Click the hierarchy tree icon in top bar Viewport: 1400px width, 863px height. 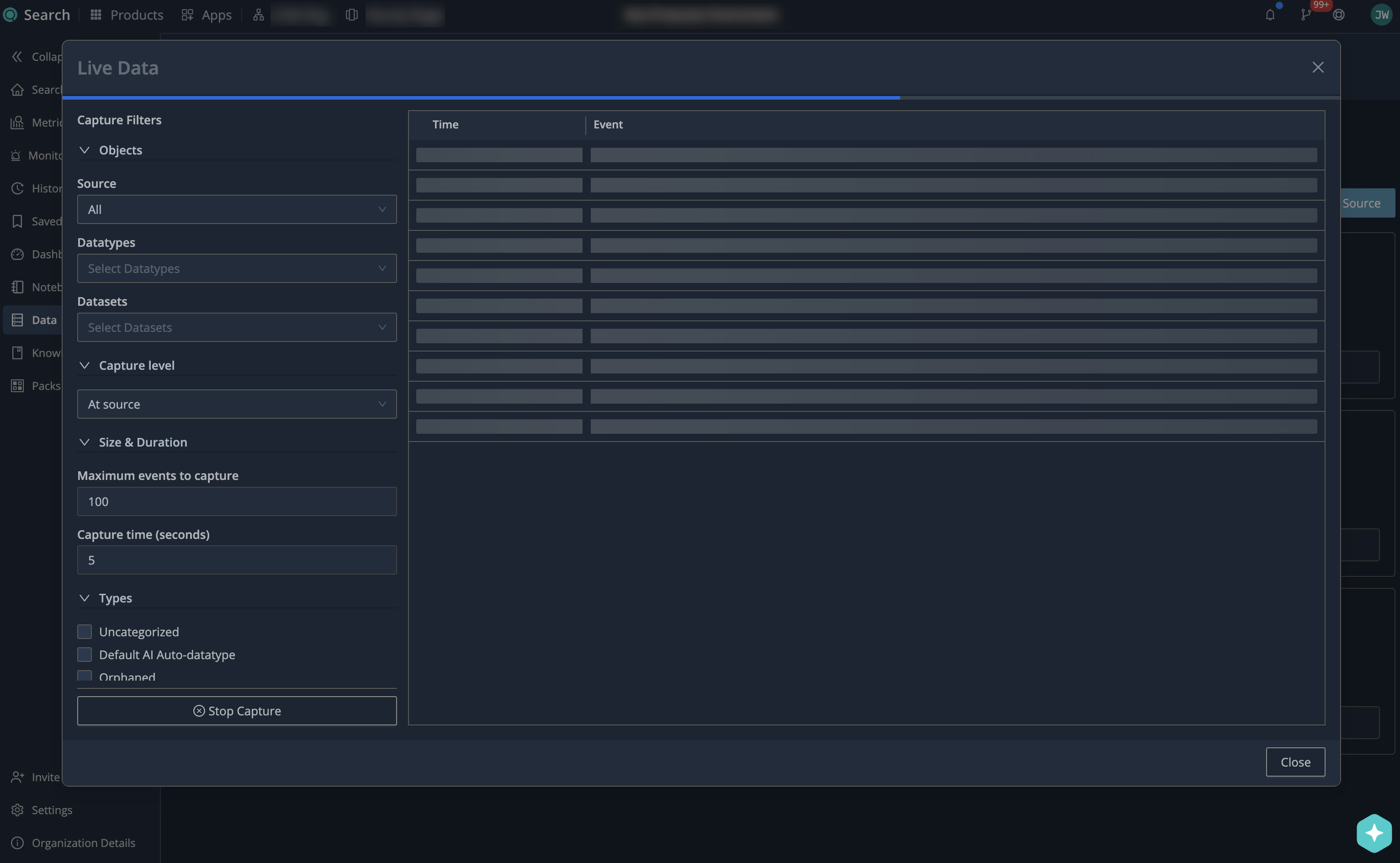point(259,14)
